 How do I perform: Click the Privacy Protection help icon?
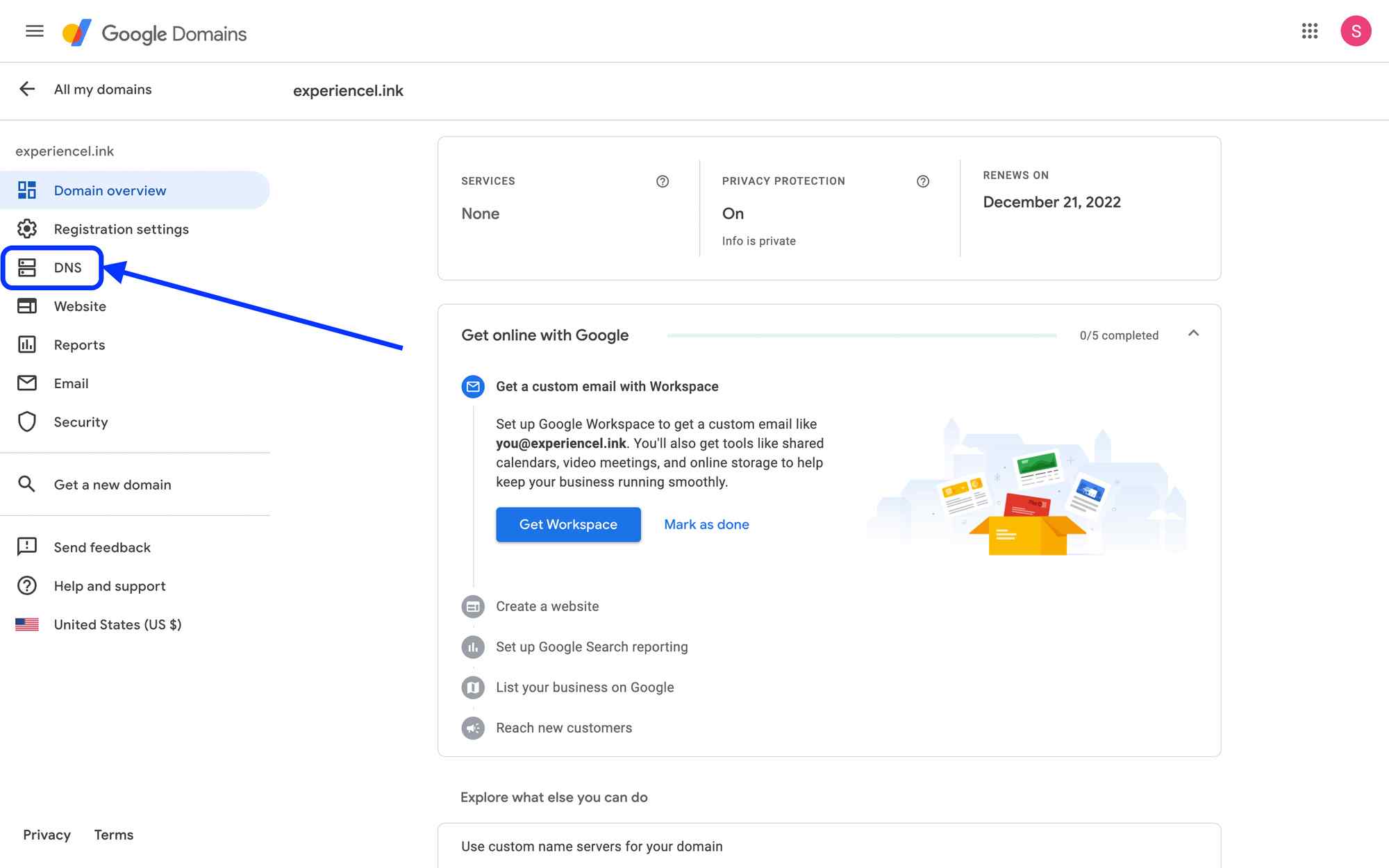923,181
